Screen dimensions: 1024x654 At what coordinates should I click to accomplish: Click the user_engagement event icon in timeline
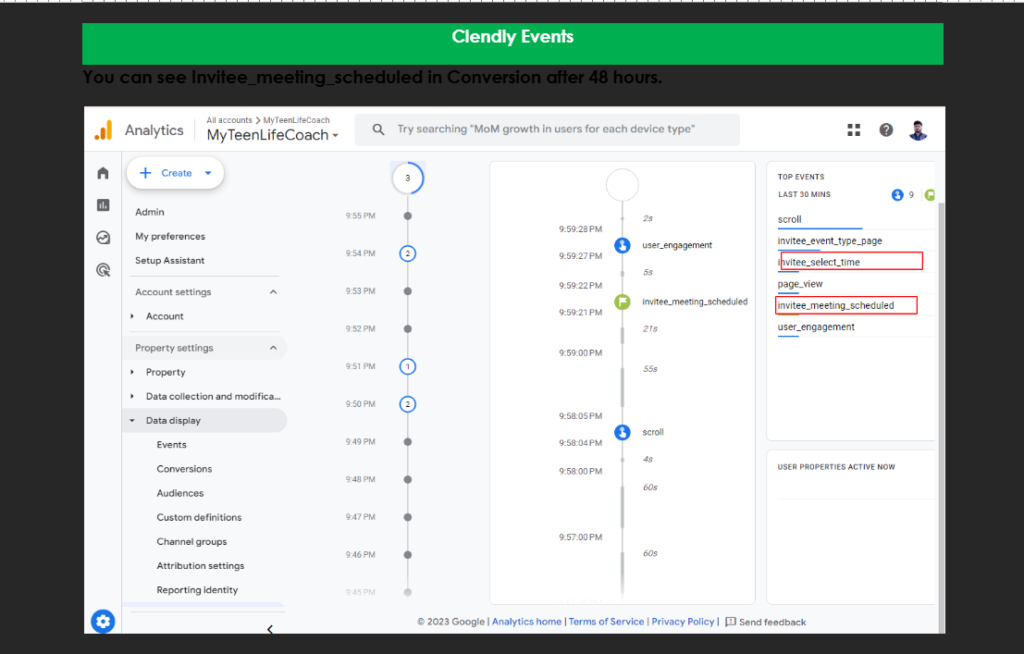pos(622,245)
